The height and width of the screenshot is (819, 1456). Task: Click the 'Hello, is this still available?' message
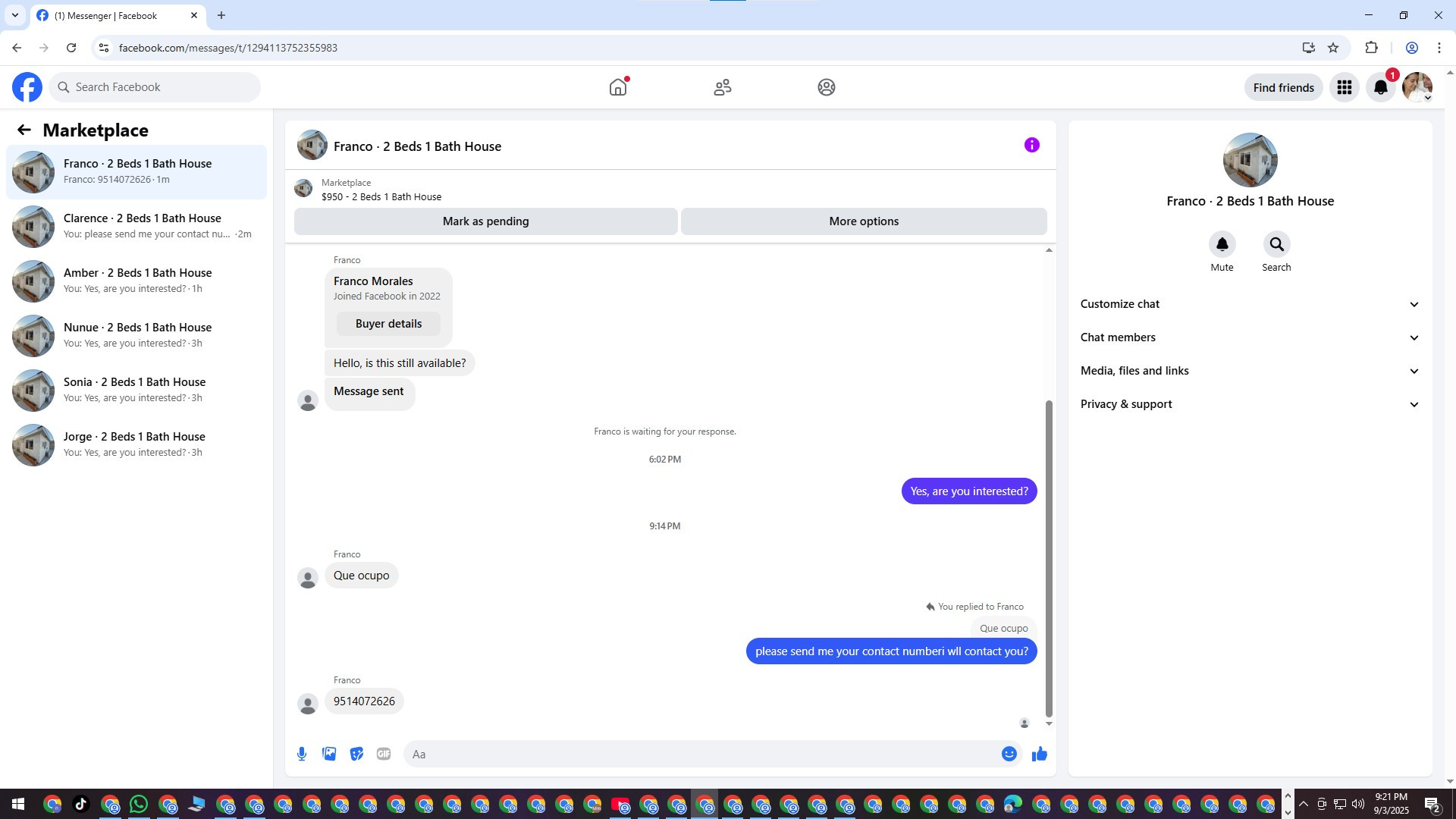[400, 363]
